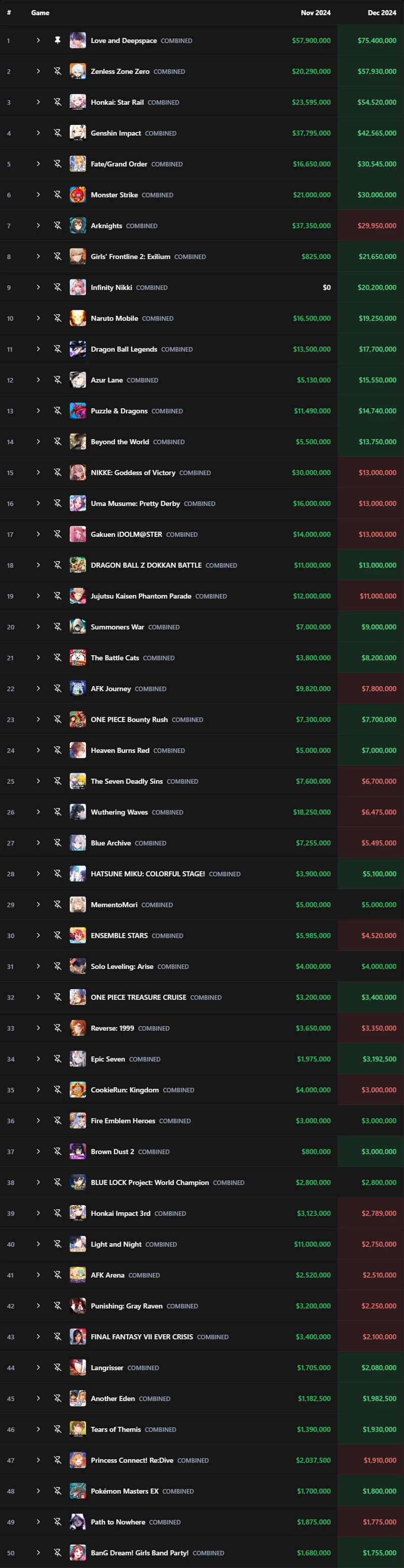
Task: Click the Love and Deepspace game icon
Action: [x=77, y=40]
